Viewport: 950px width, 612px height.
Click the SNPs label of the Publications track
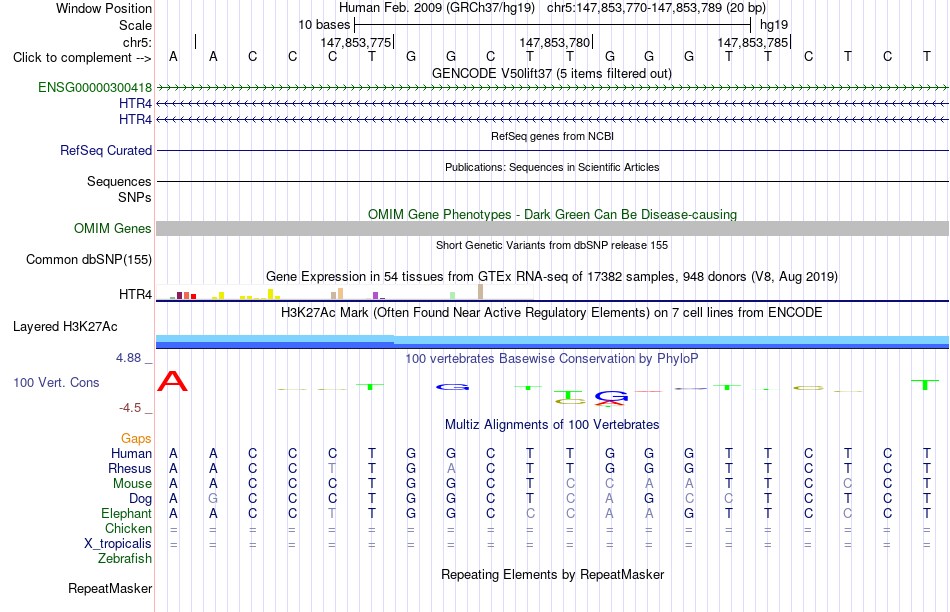pos(135,198)
